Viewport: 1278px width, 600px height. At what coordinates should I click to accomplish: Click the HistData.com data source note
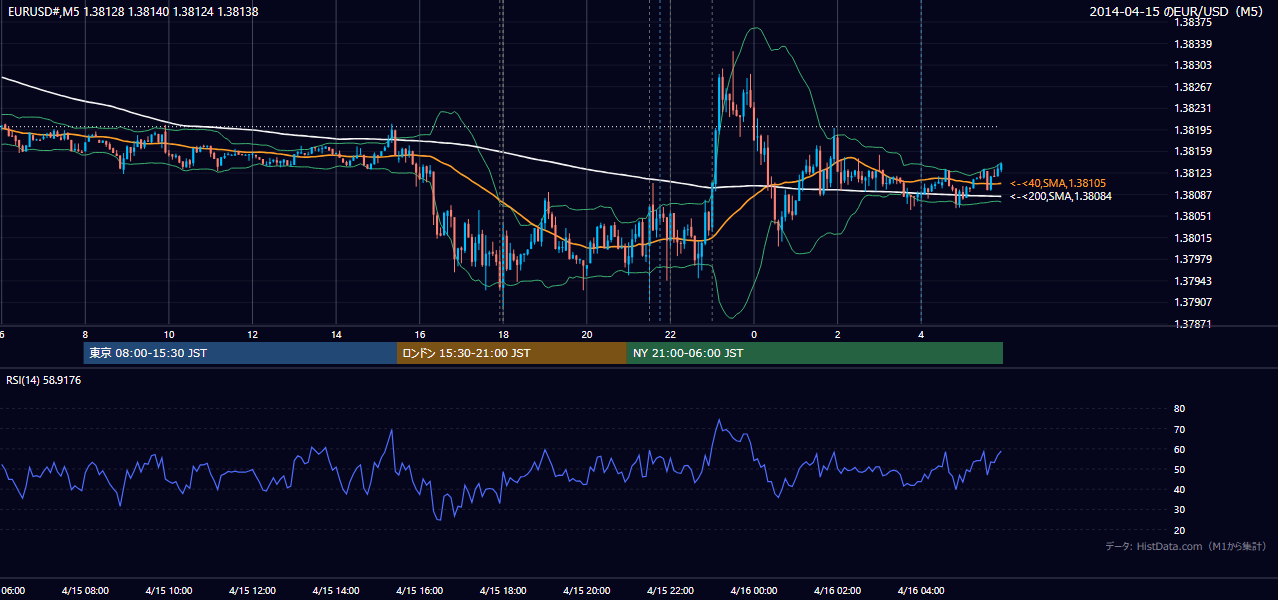coord(1185,546)
